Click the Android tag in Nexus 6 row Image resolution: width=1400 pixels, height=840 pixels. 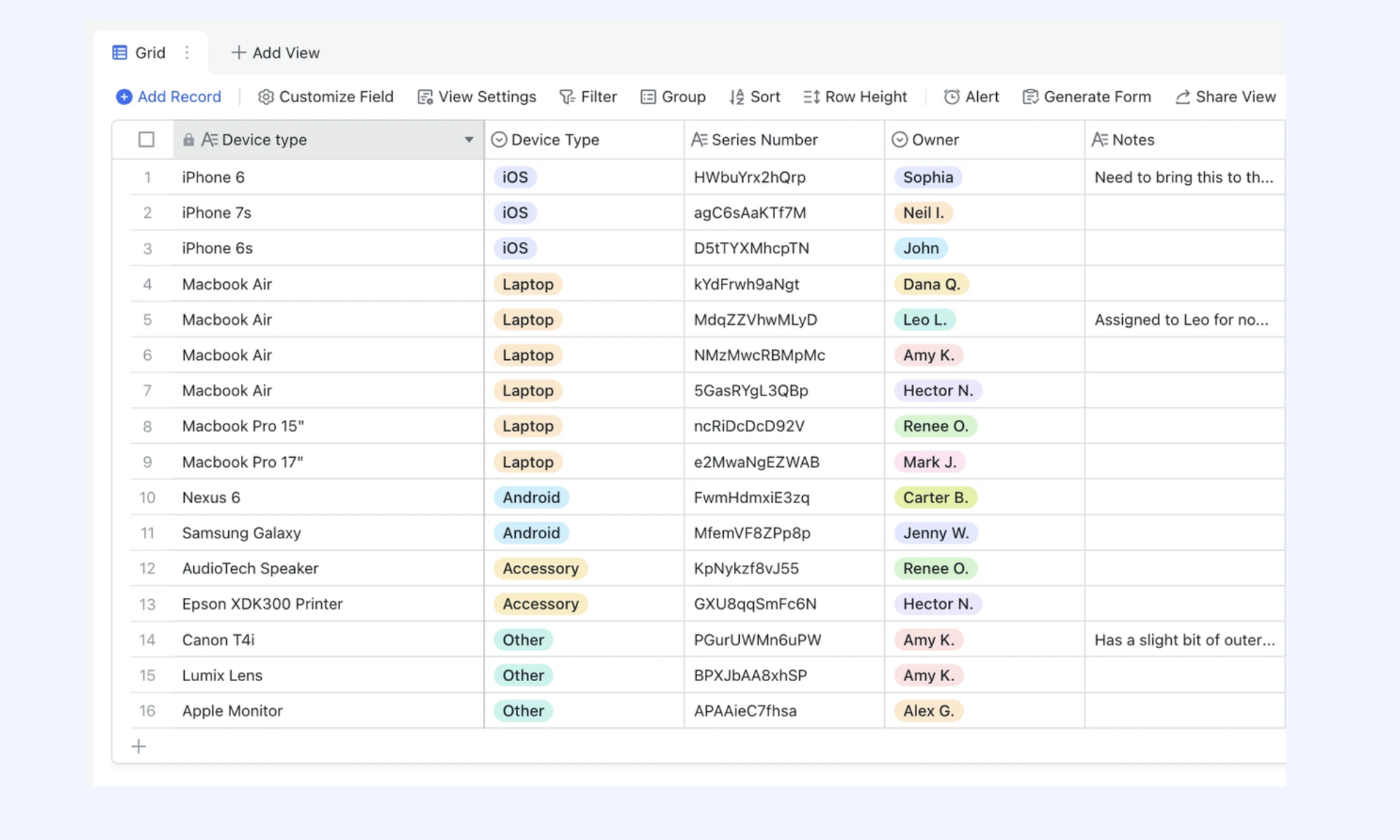(531, 498)
